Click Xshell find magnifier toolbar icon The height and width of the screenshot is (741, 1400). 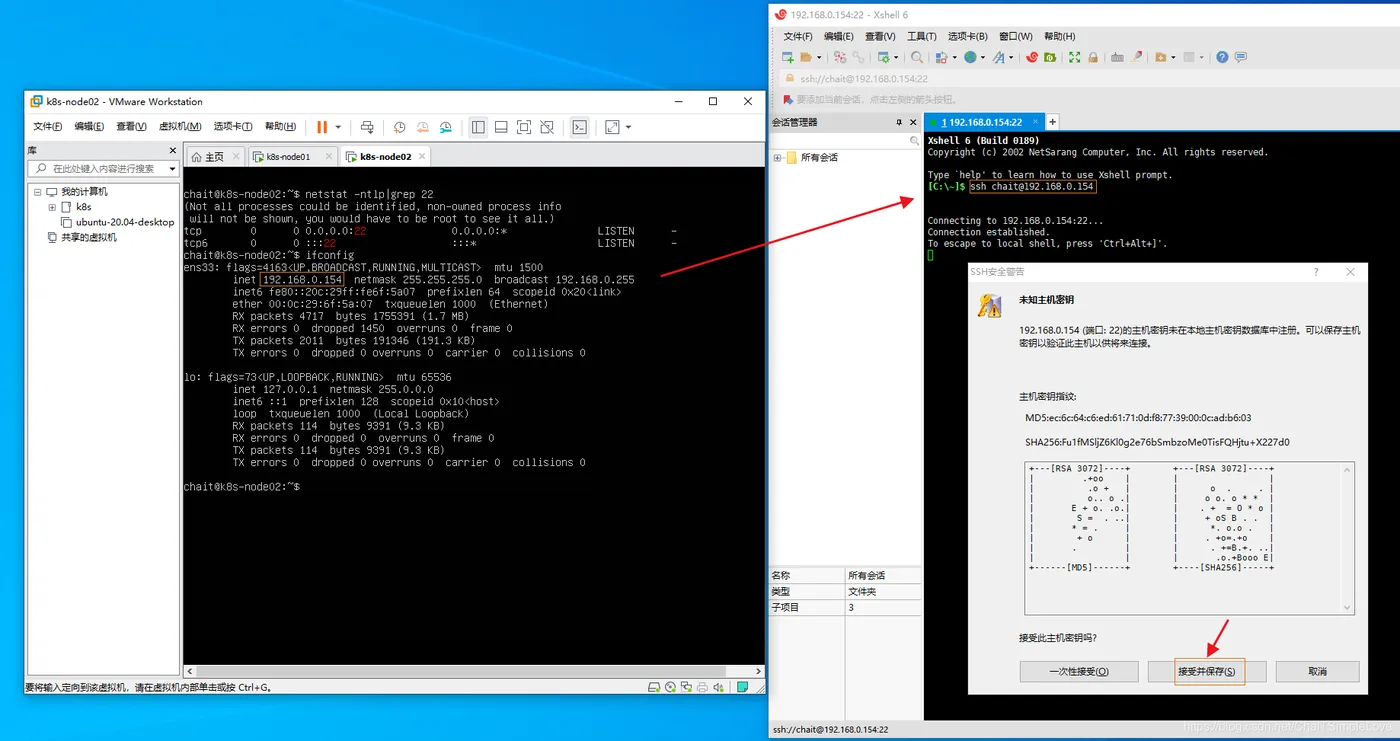coord(916,57)
